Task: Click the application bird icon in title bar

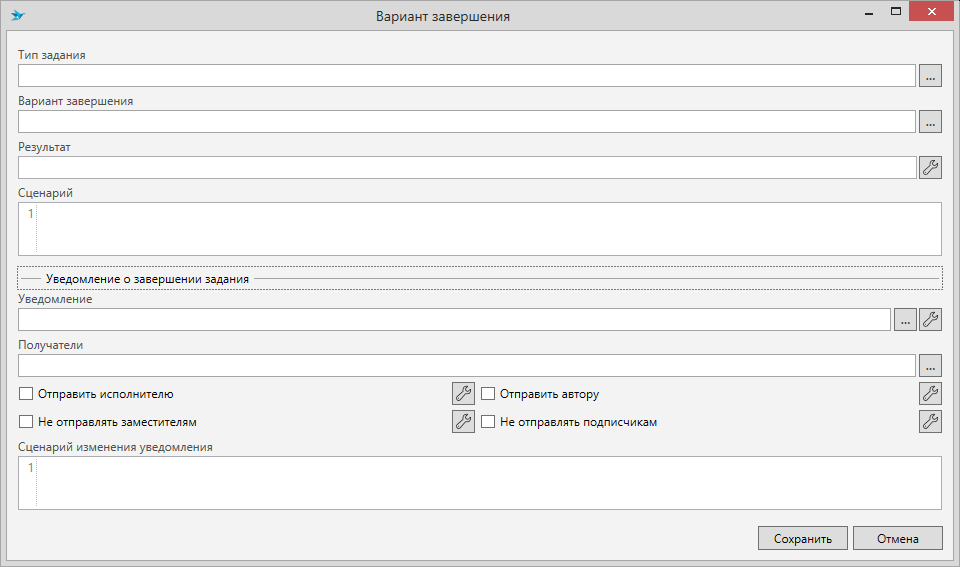Action: (17, 16)
